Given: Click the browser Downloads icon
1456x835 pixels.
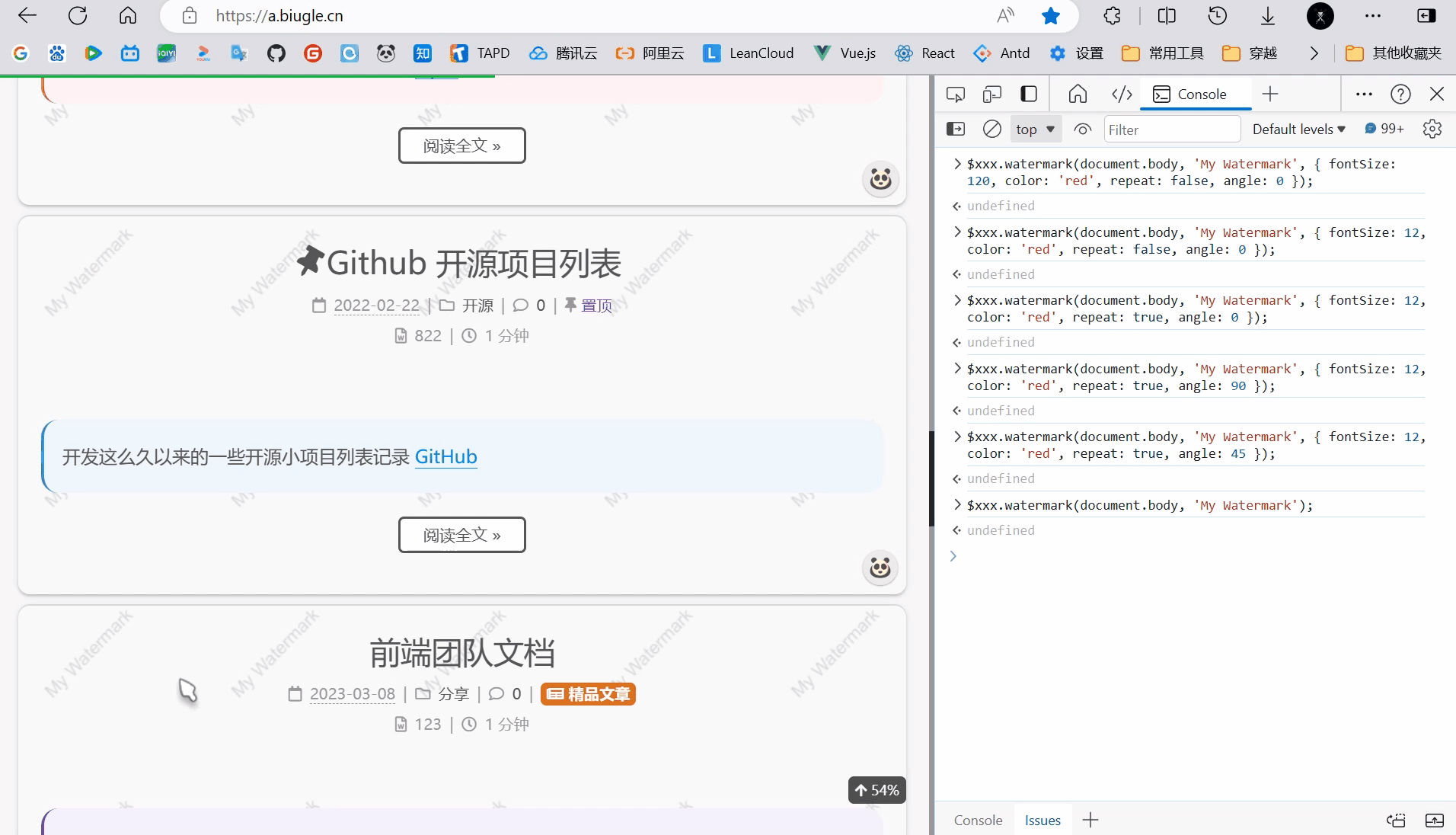Looking at the screenshot, I should pos(1266,15).
